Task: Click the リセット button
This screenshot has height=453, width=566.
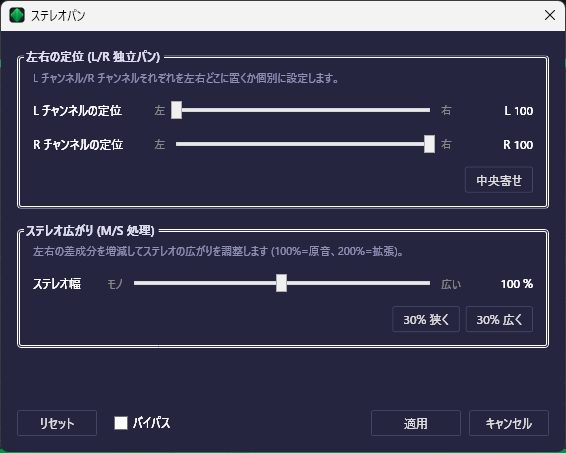Action: 57,423
